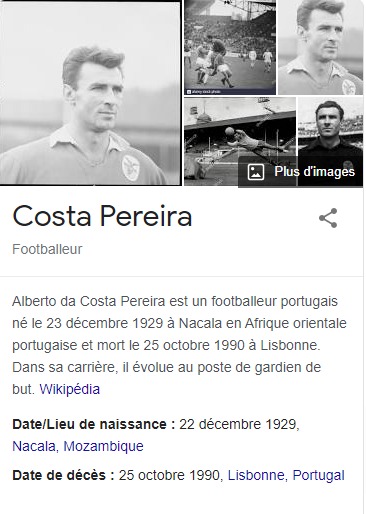Image resolution: width=366 pixels, height=514 pixels.
Task: Open the large main portrait of Costa Pereira
Action: click(90, 93)
